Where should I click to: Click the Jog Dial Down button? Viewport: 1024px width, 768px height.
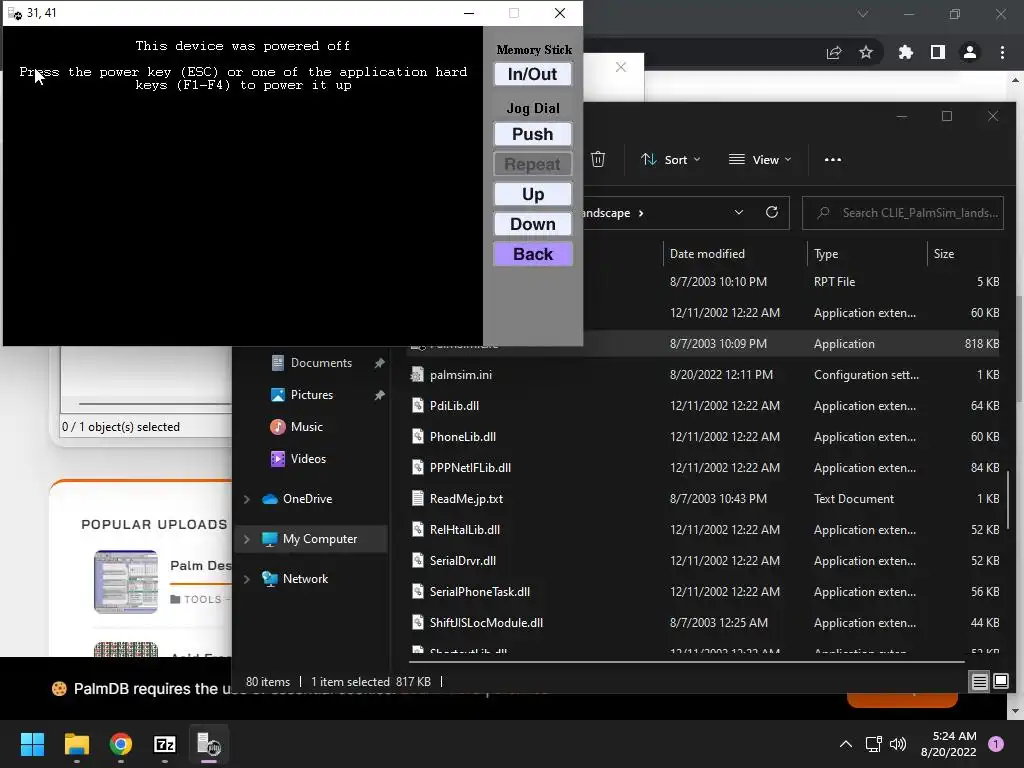tap(532, 224)
